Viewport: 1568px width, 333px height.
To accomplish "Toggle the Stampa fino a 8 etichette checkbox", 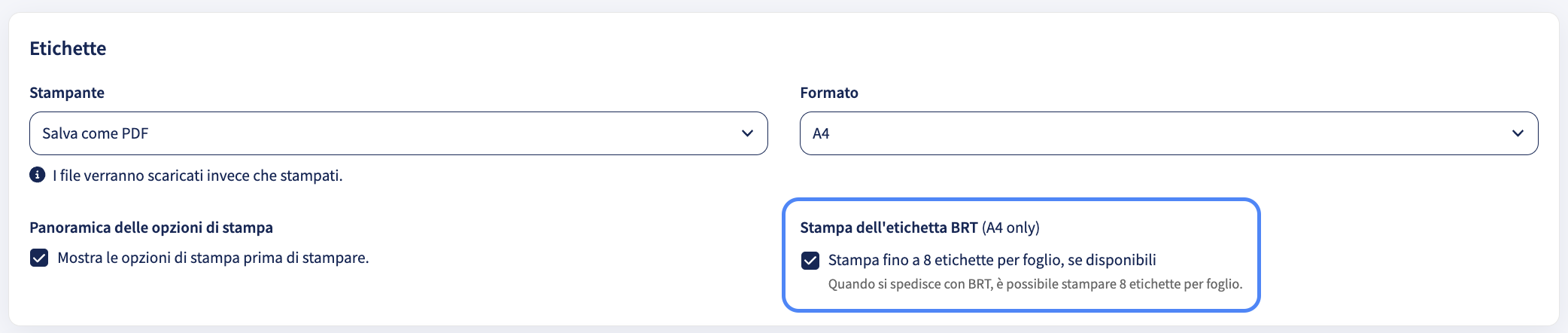I will (x=810, y=261).
